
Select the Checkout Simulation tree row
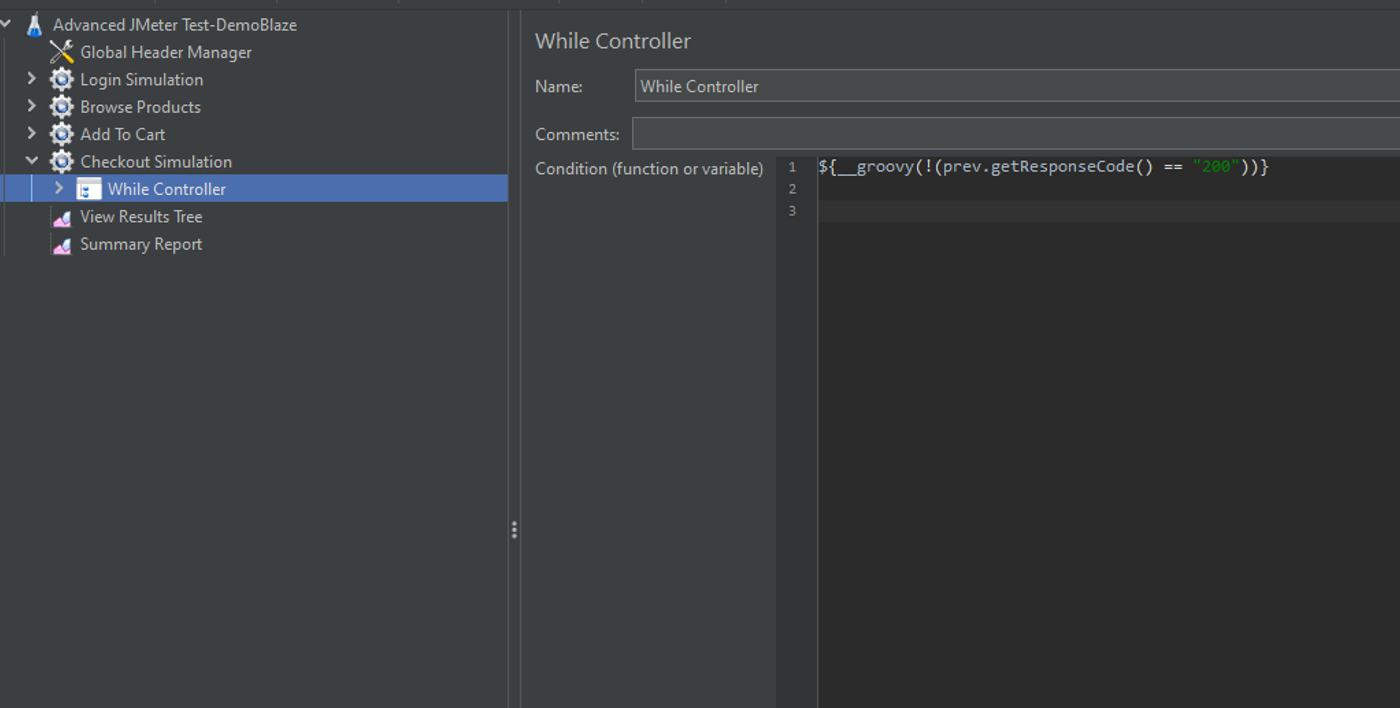pos(156,162)
